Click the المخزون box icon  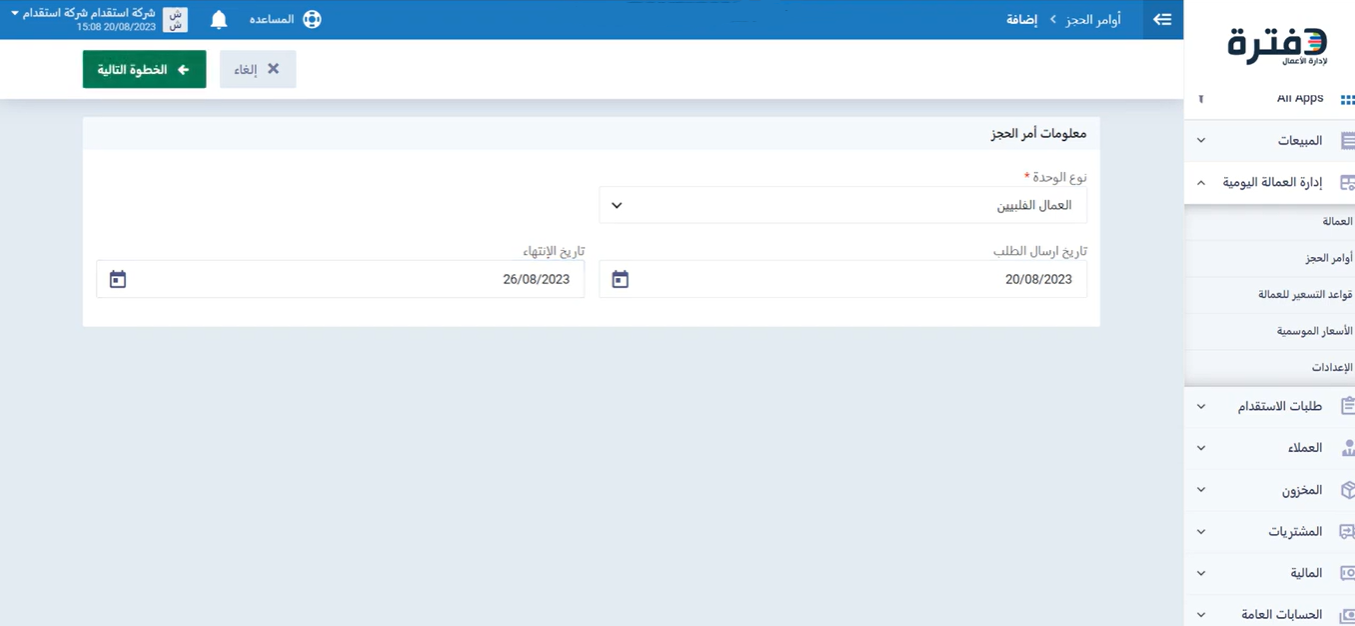click(1347, 490)
